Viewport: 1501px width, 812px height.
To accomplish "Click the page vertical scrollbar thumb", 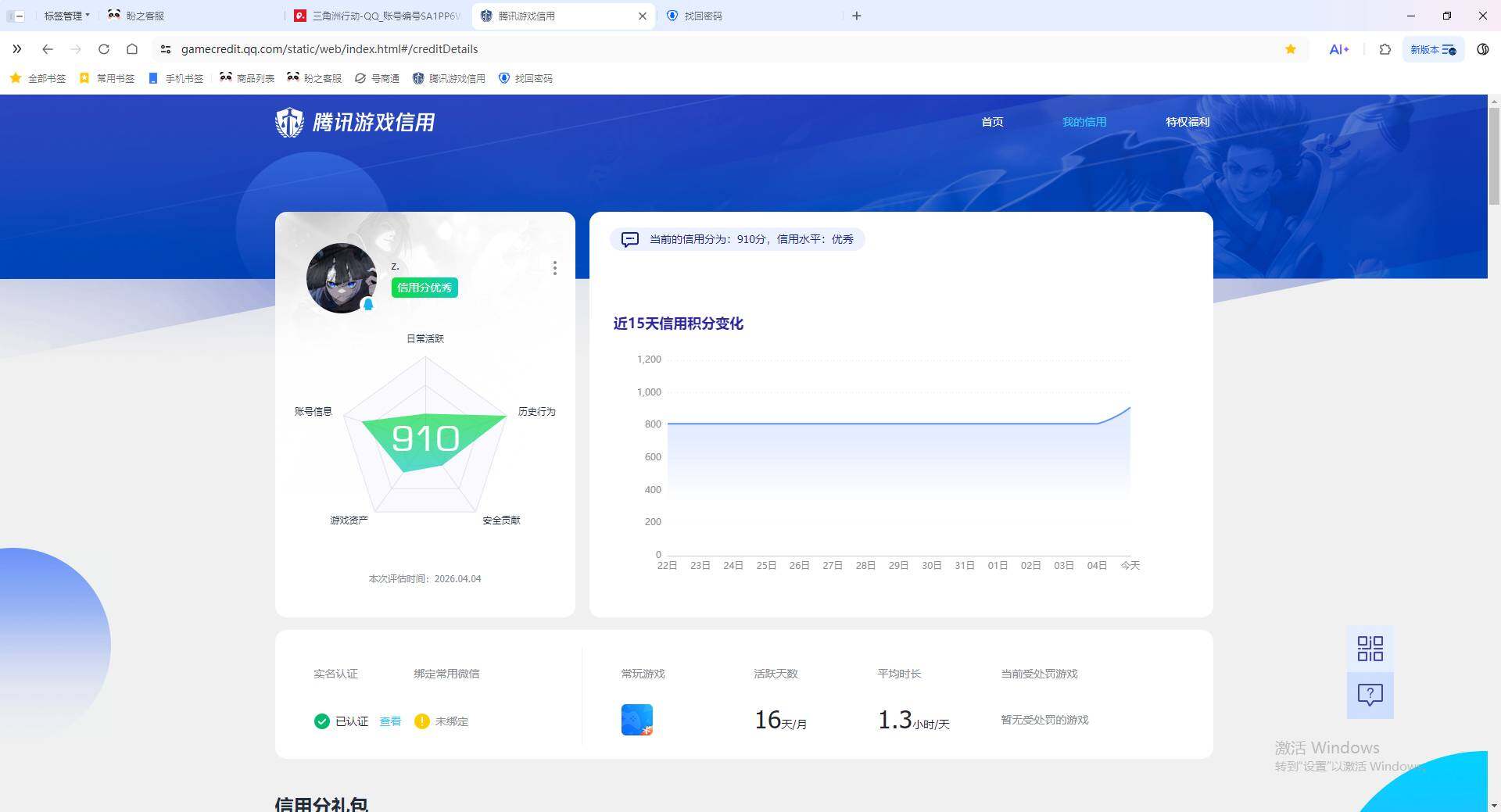I will click(1494, 156).
